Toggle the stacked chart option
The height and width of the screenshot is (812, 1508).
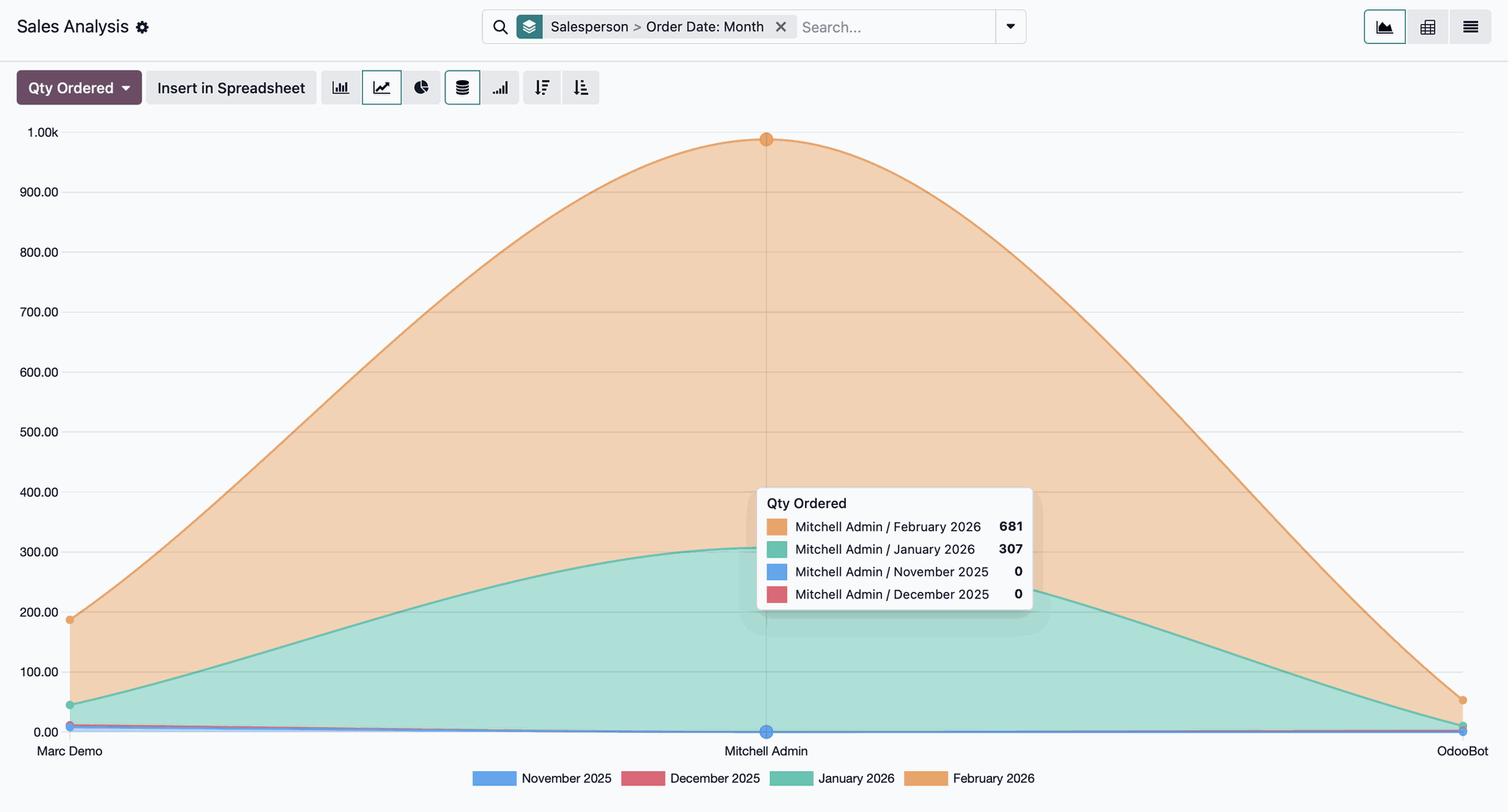(463, 88)
